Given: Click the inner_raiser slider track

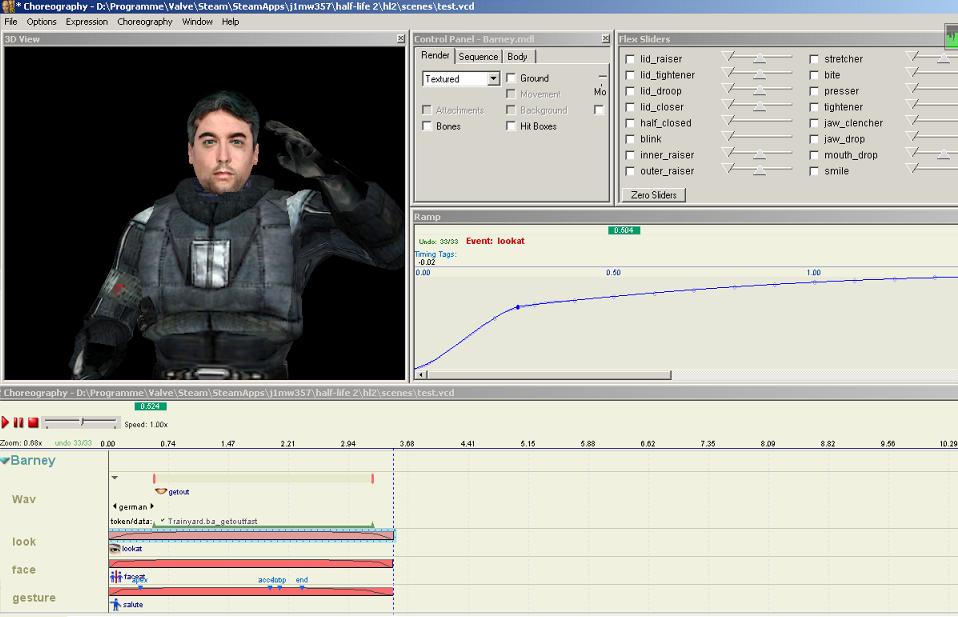Looking at the screenshot, I should [x=758, y=153].
